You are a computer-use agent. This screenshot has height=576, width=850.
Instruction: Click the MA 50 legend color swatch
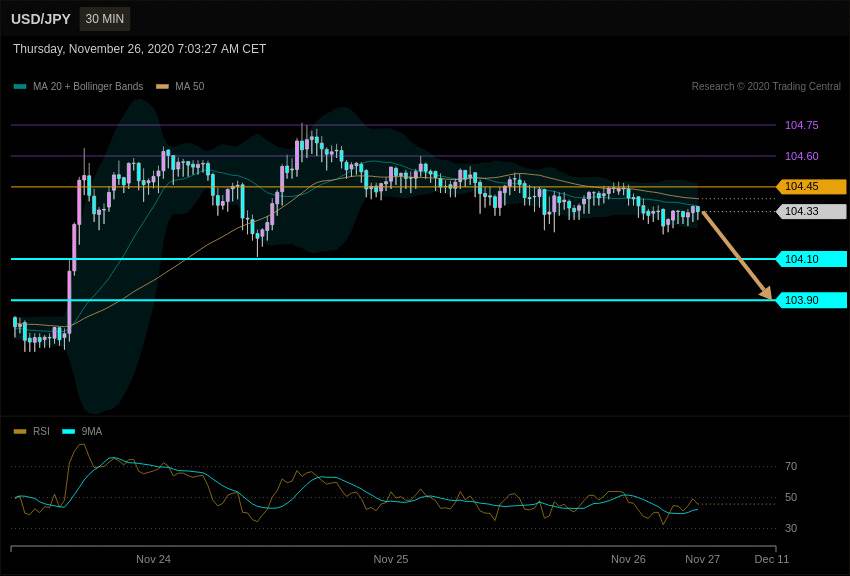(163, 87)
